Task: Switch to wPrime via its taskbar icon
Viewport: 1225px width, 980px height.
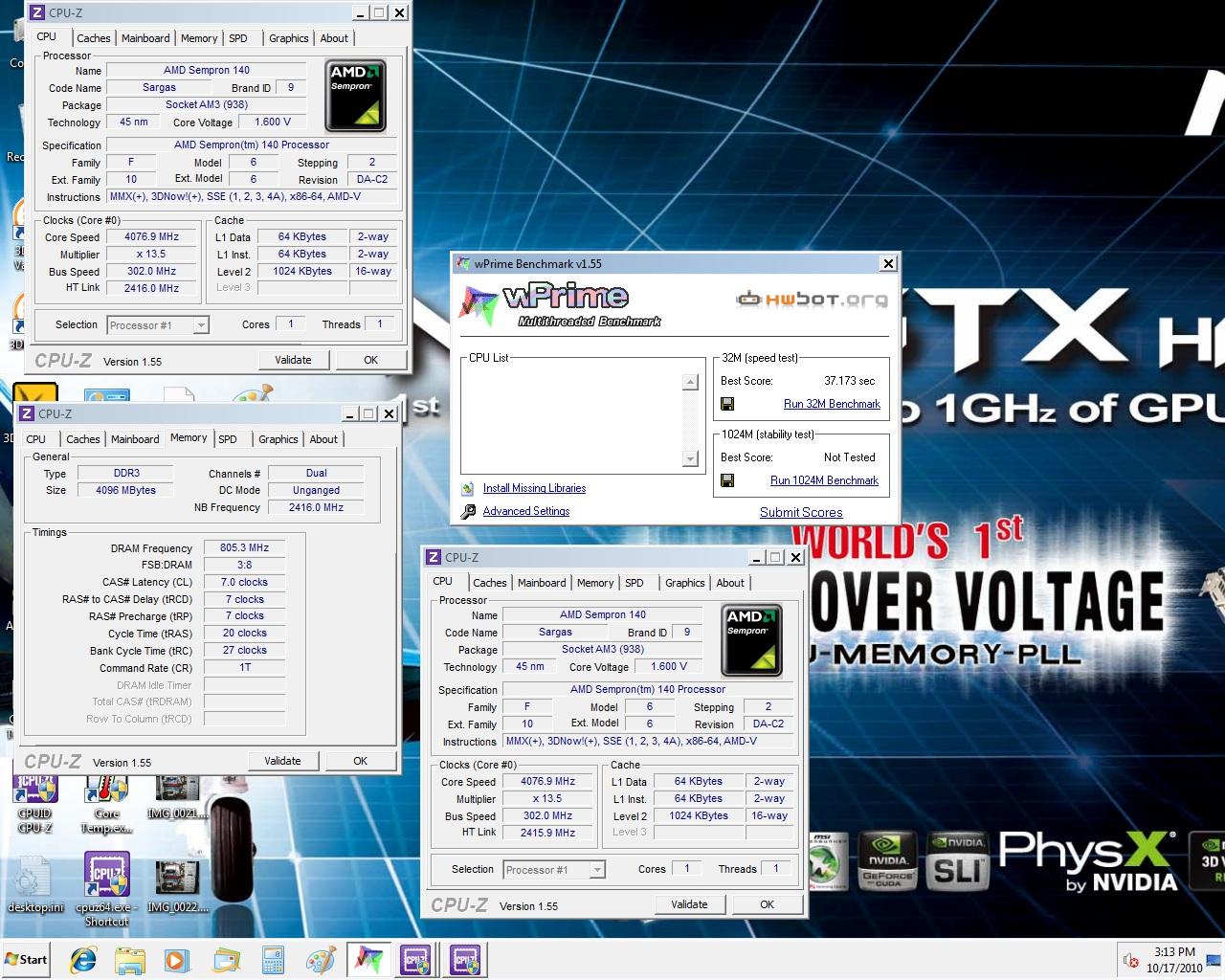Action: click(369, 959)
